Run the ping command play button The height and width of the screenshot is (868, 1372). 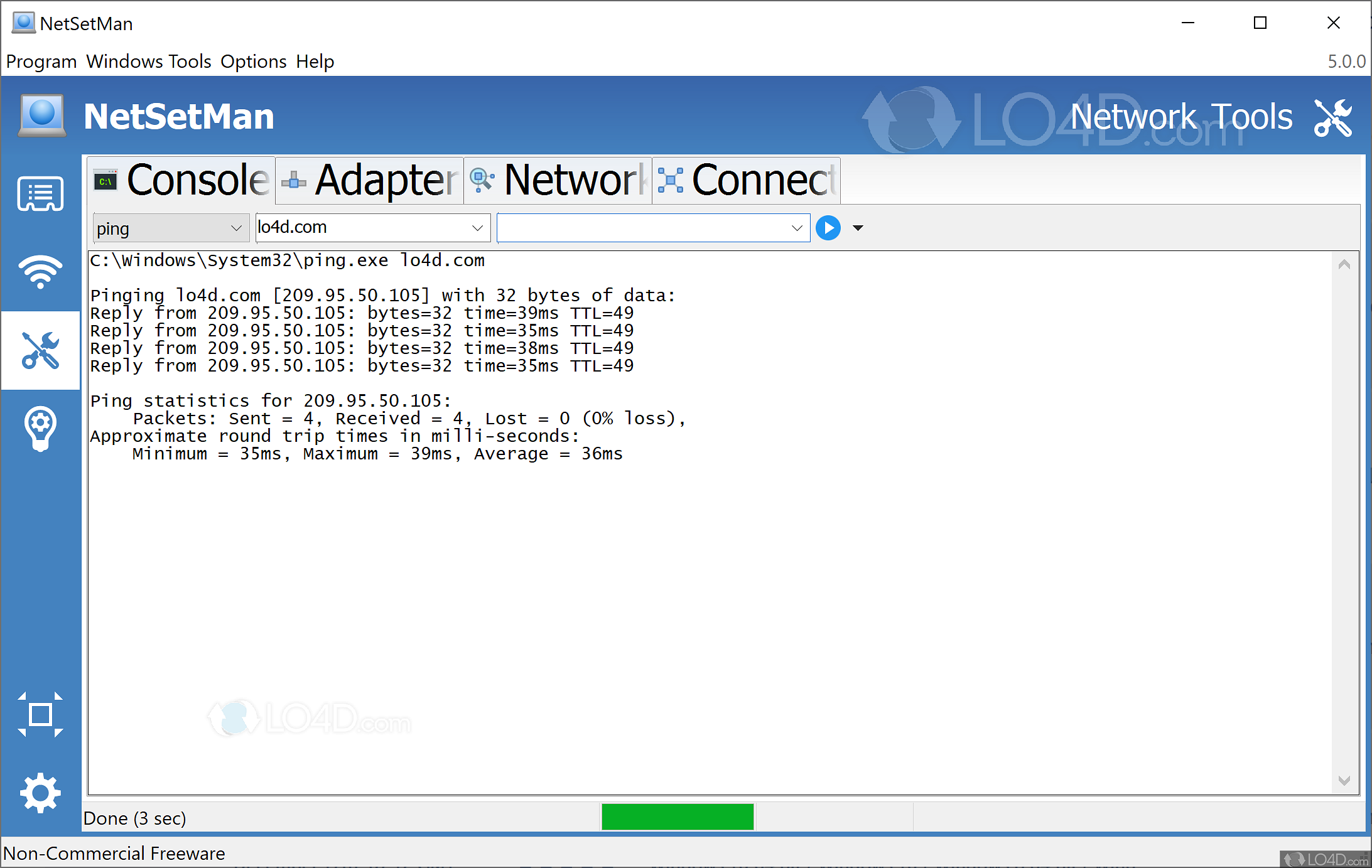[828, 228]
